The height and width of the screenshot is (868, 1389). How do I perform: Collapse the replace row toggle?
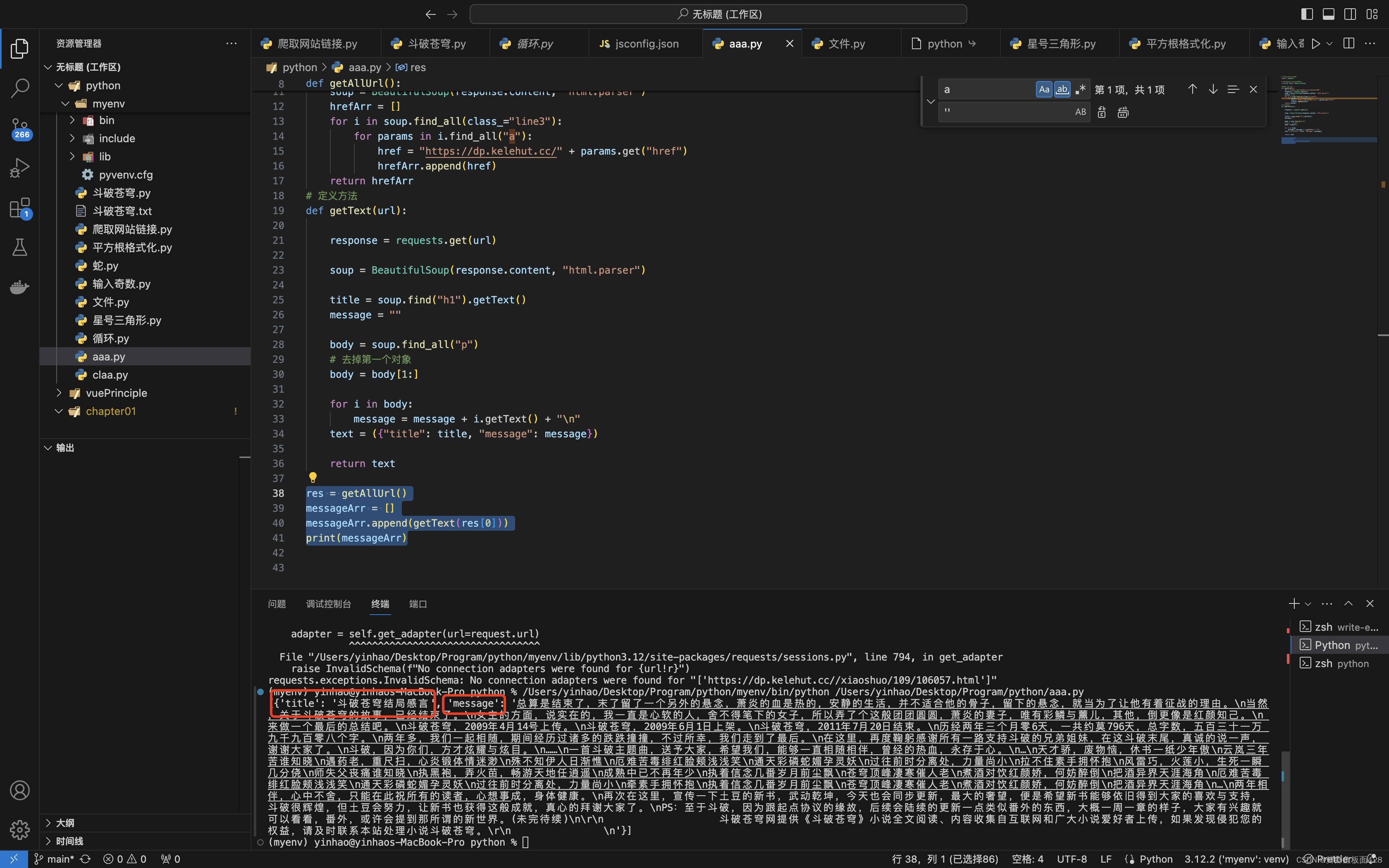coord(931,101)
